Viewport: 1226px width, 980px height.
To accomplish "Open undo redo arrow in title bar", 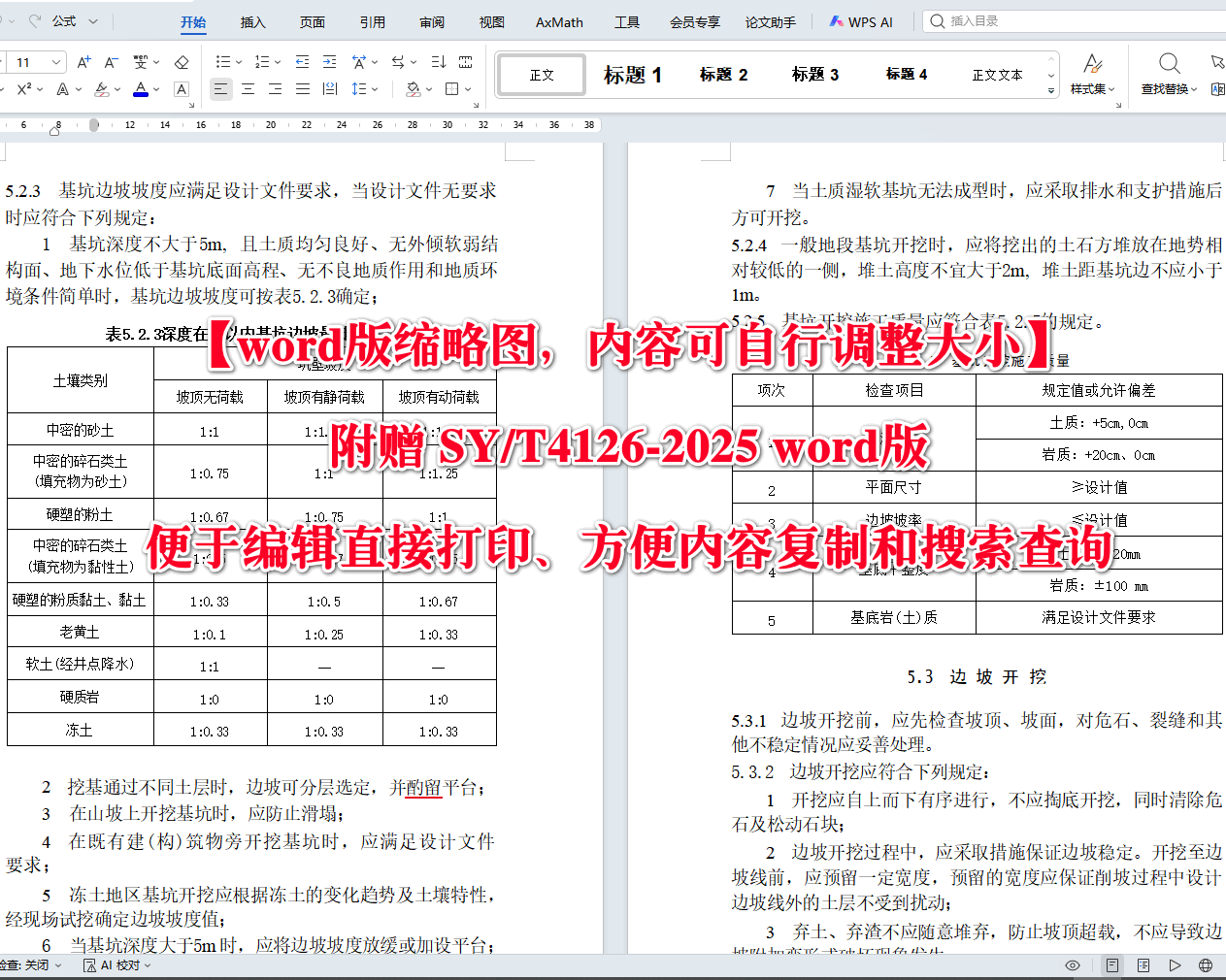I will click(x=35, y=20).
